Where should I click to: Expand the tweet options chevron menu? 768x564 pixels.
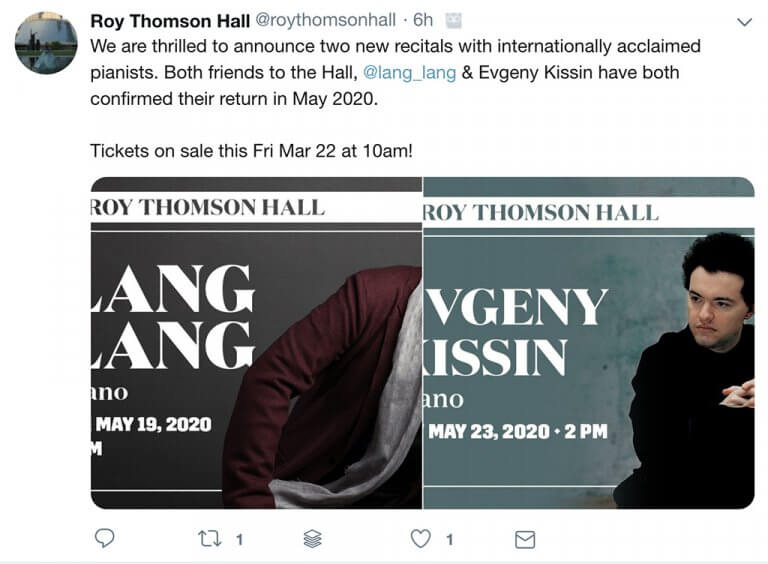click(744, 22)
